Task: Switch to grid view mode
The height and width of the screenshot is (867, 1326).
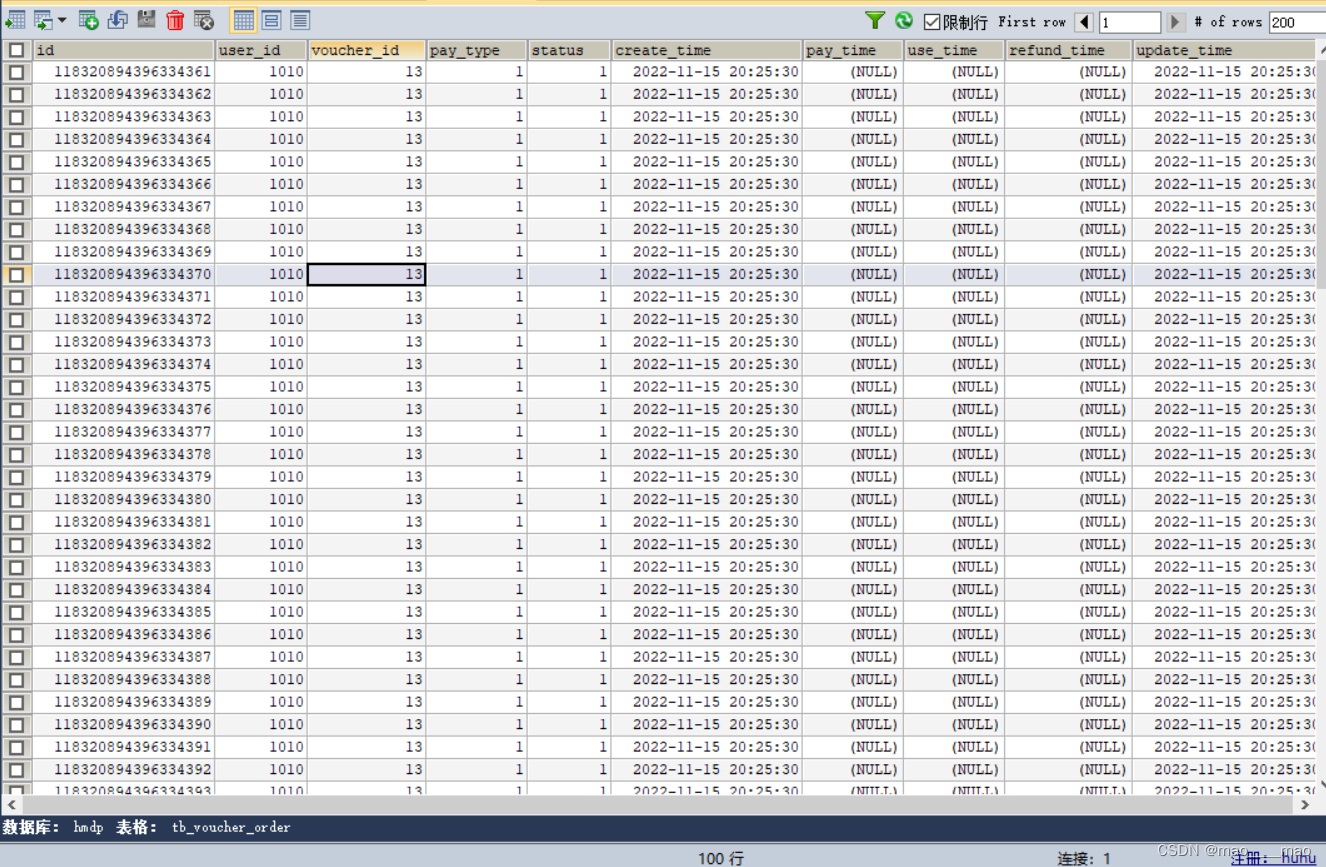Action: [x=243, y=20]
